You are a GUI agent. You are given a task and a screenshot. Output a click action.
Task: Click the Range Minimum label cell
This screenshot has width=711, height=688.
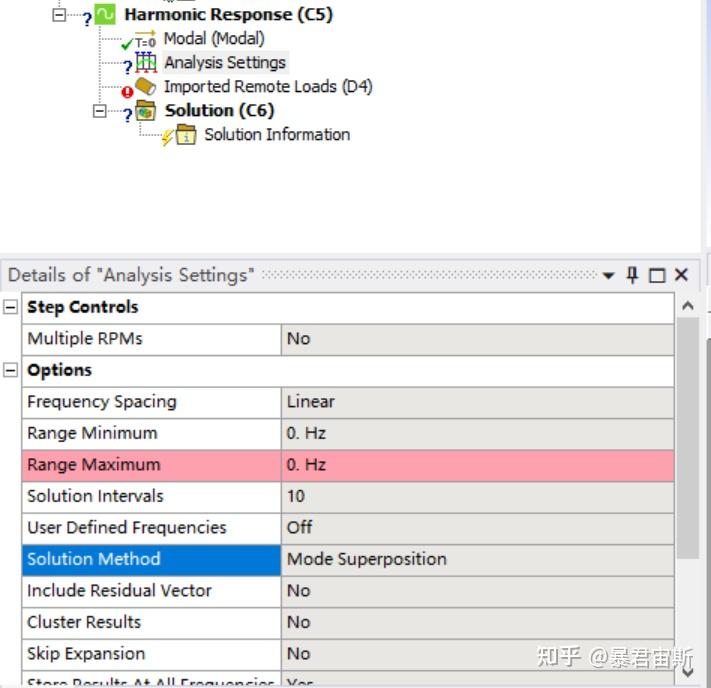point(151,434)
